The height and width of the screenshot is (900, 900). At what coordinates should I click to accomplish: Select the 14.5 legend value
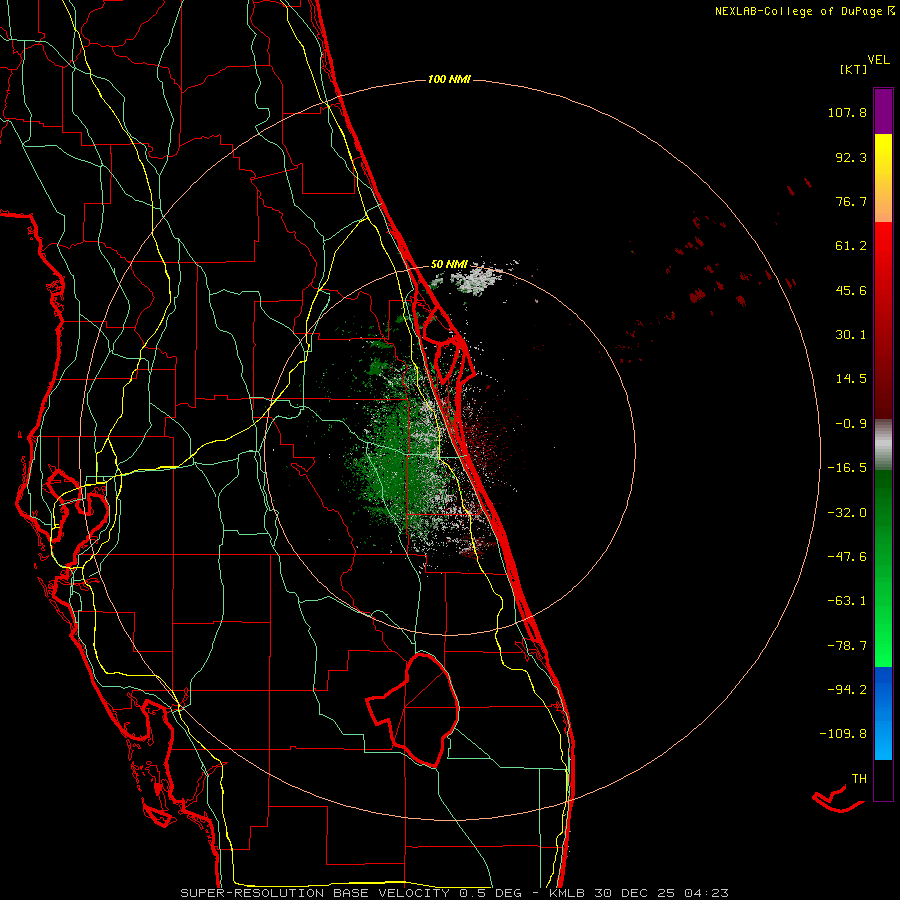851,379
